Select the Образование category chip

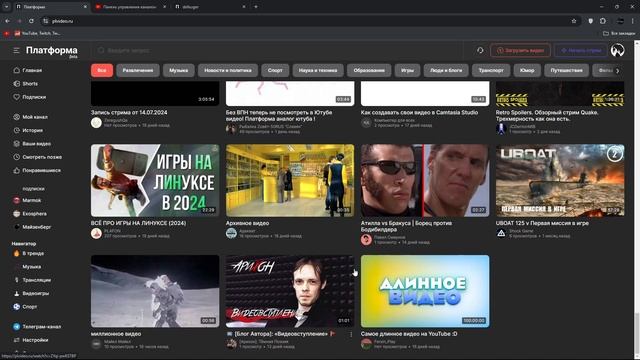point(369,70)
